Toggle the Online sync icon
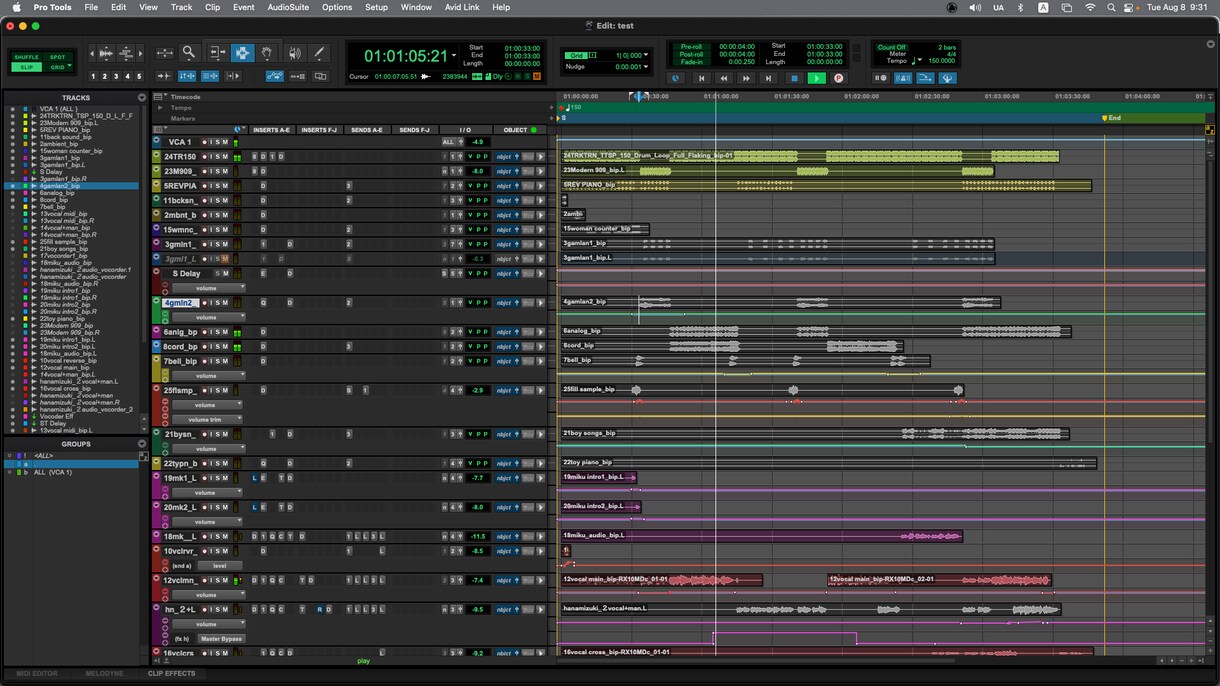Image resolution: width=1220 pixels, height=686 pixels. (x=675, y=78)
